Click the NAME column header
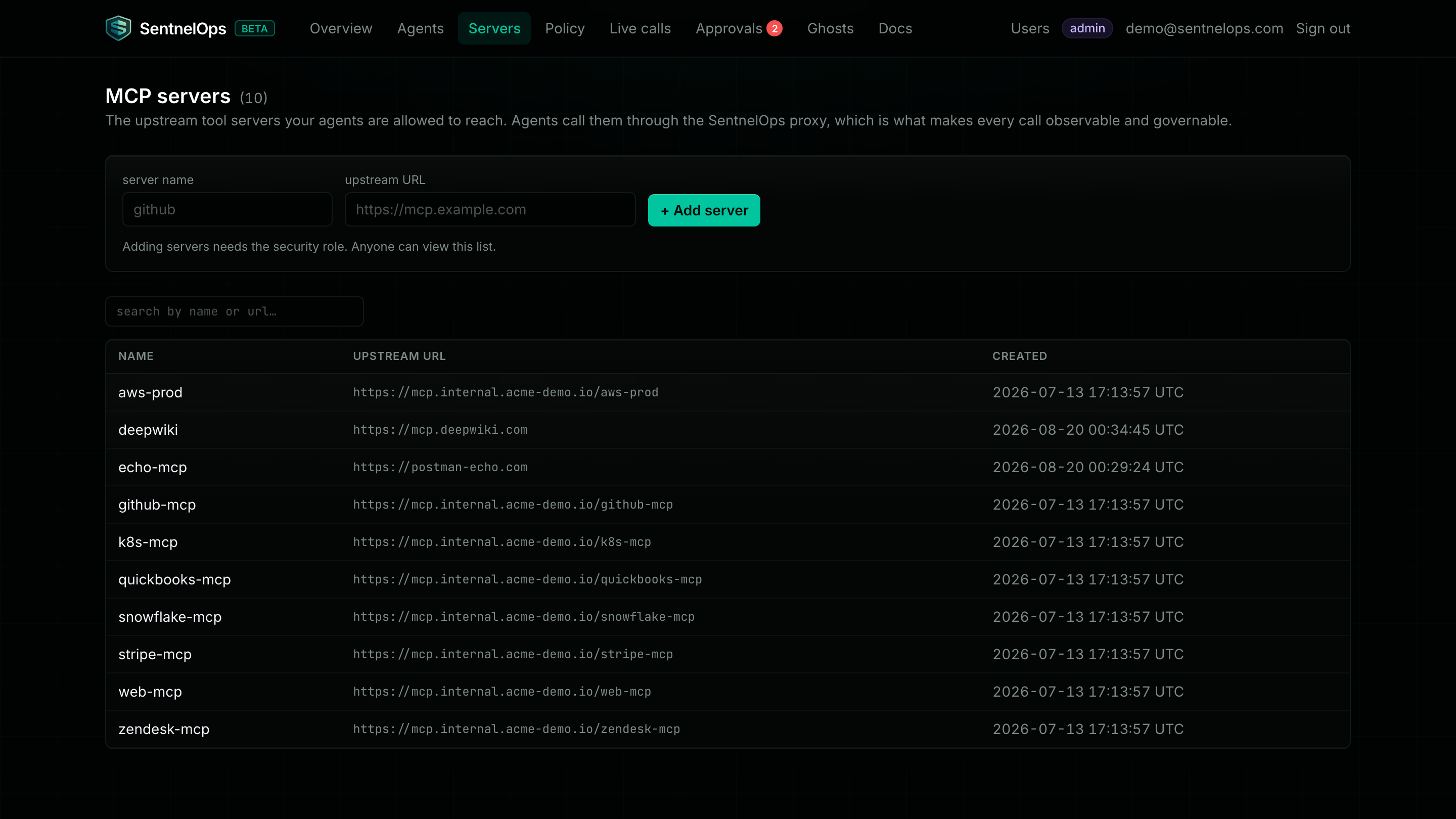The width and height of the screenshot is (1456, 819). click(x=135, y=356)
